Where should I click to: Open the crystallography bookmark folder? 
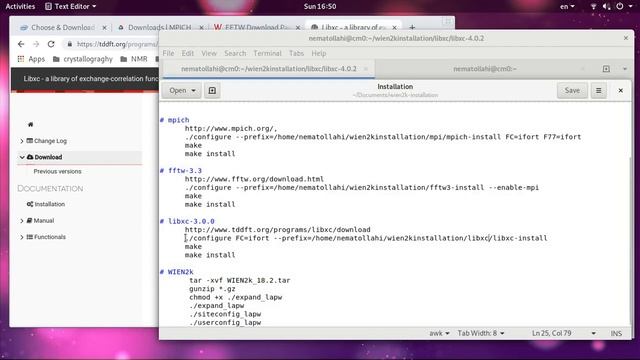coord(83,59)
